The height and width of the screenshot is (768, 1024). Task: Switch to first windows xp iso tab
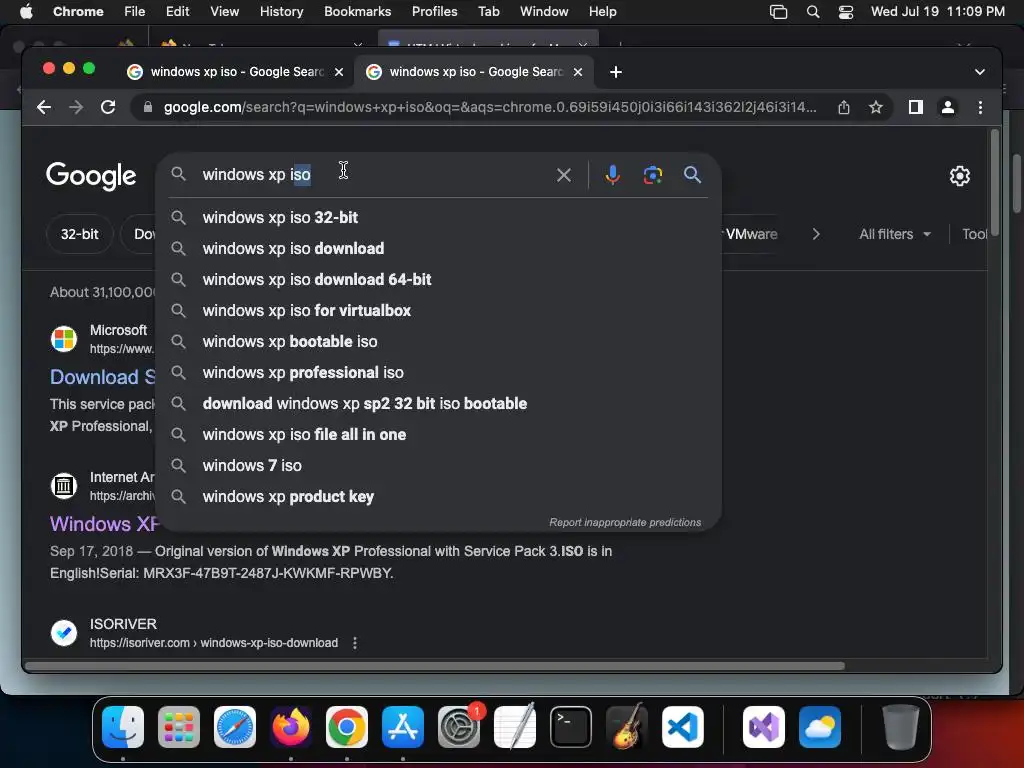235,72
